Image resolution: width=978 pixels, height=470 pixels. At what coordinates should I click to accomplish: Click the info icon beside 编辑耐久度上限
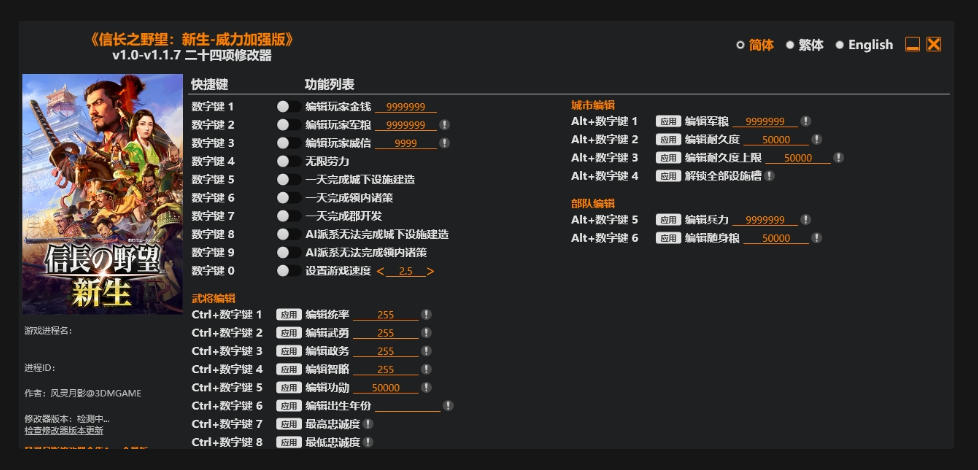838,158
